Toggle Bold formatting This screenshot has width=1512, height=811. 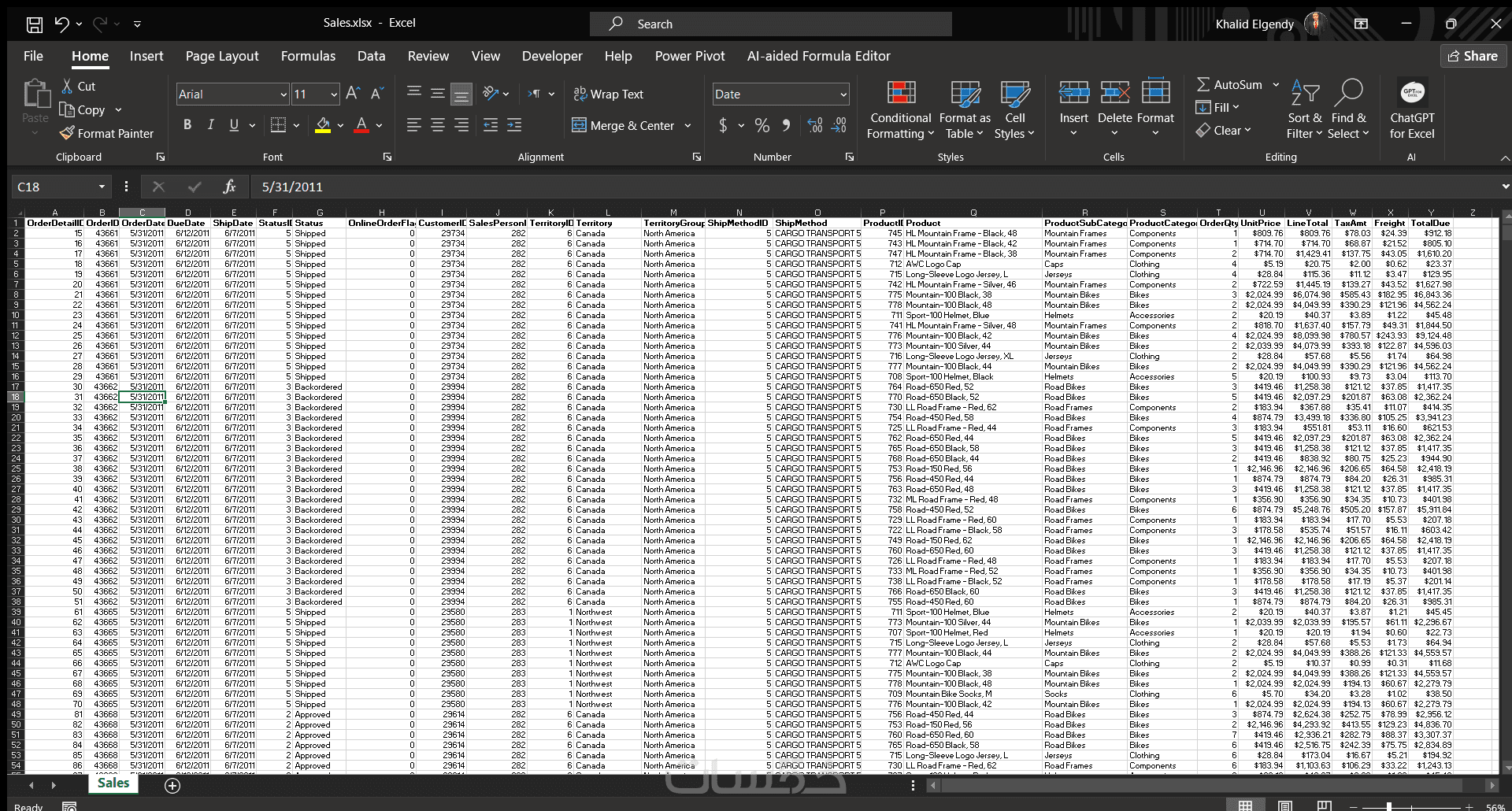tap(187, 124)
